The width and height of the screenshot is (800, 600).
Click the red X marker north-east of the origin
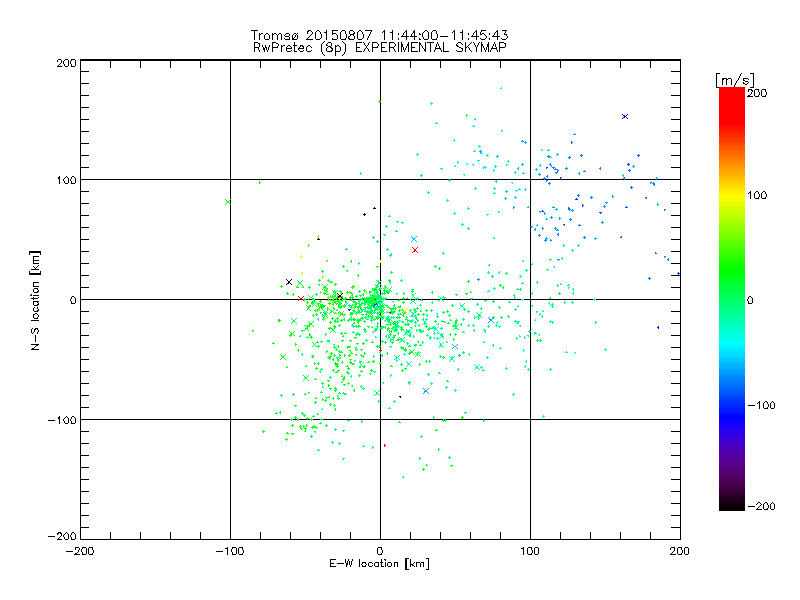[x=415, y=250]
